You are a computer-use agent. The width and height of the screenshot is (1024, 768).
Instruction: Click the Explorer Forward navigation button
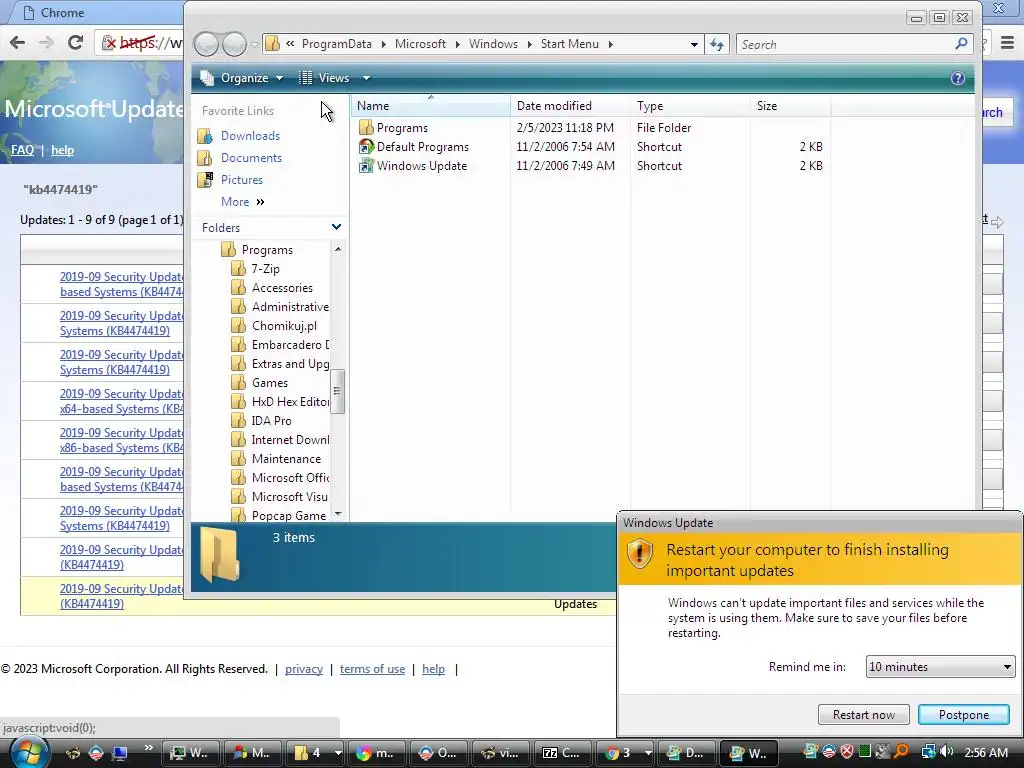[234, 44]
